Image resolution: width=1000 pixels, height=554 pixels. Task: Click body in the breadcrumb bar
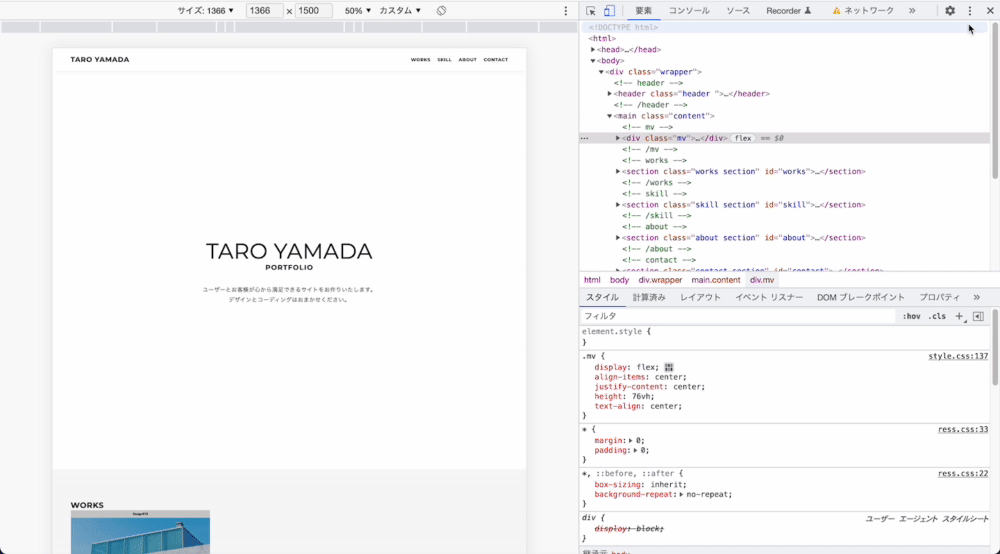[619, 280]
